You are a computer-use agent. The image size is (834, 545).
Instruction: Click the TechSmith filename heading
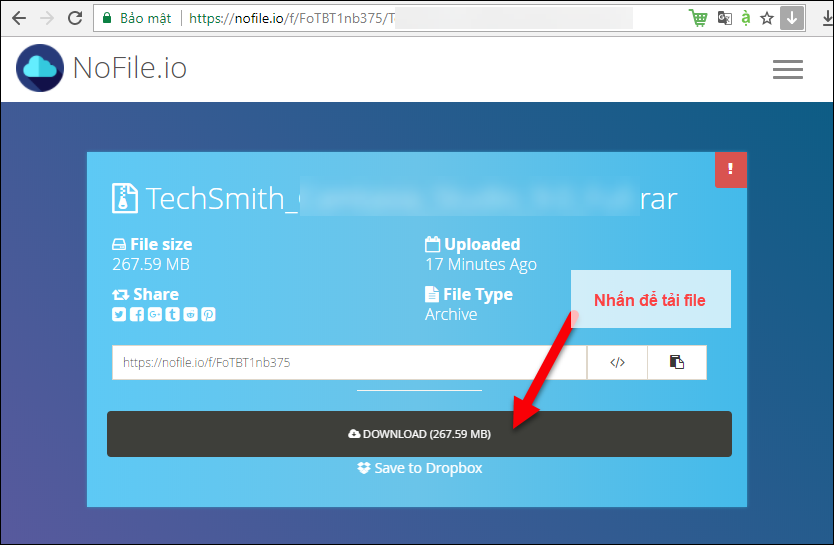(x=411, y=198)
